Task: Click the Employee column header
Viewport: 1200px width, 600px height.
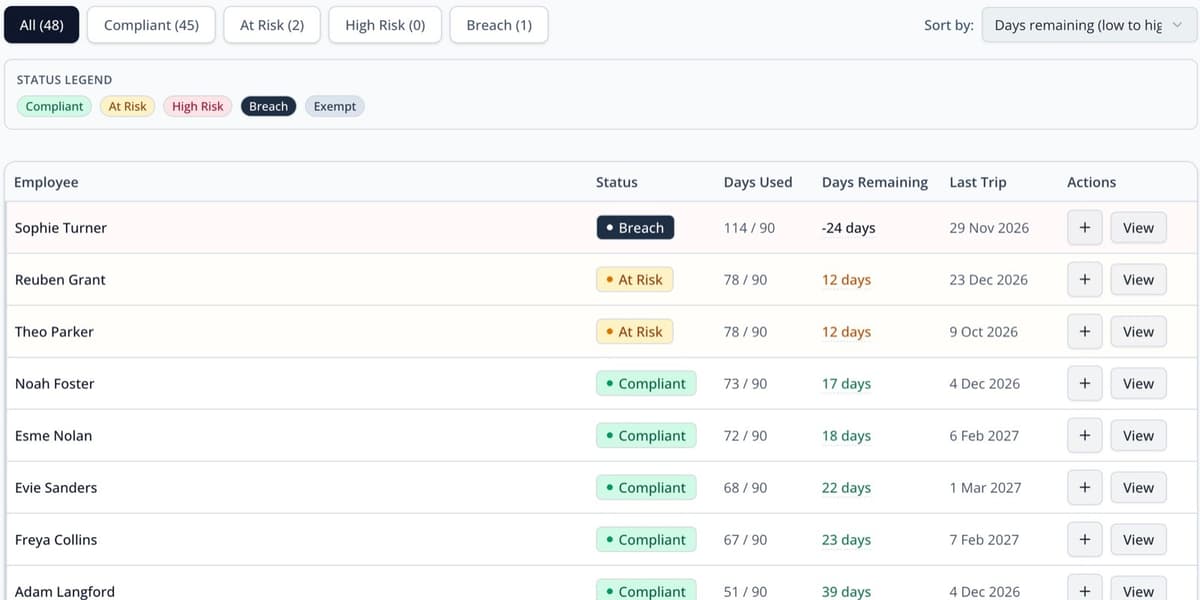Action: [x=46, y=182]
